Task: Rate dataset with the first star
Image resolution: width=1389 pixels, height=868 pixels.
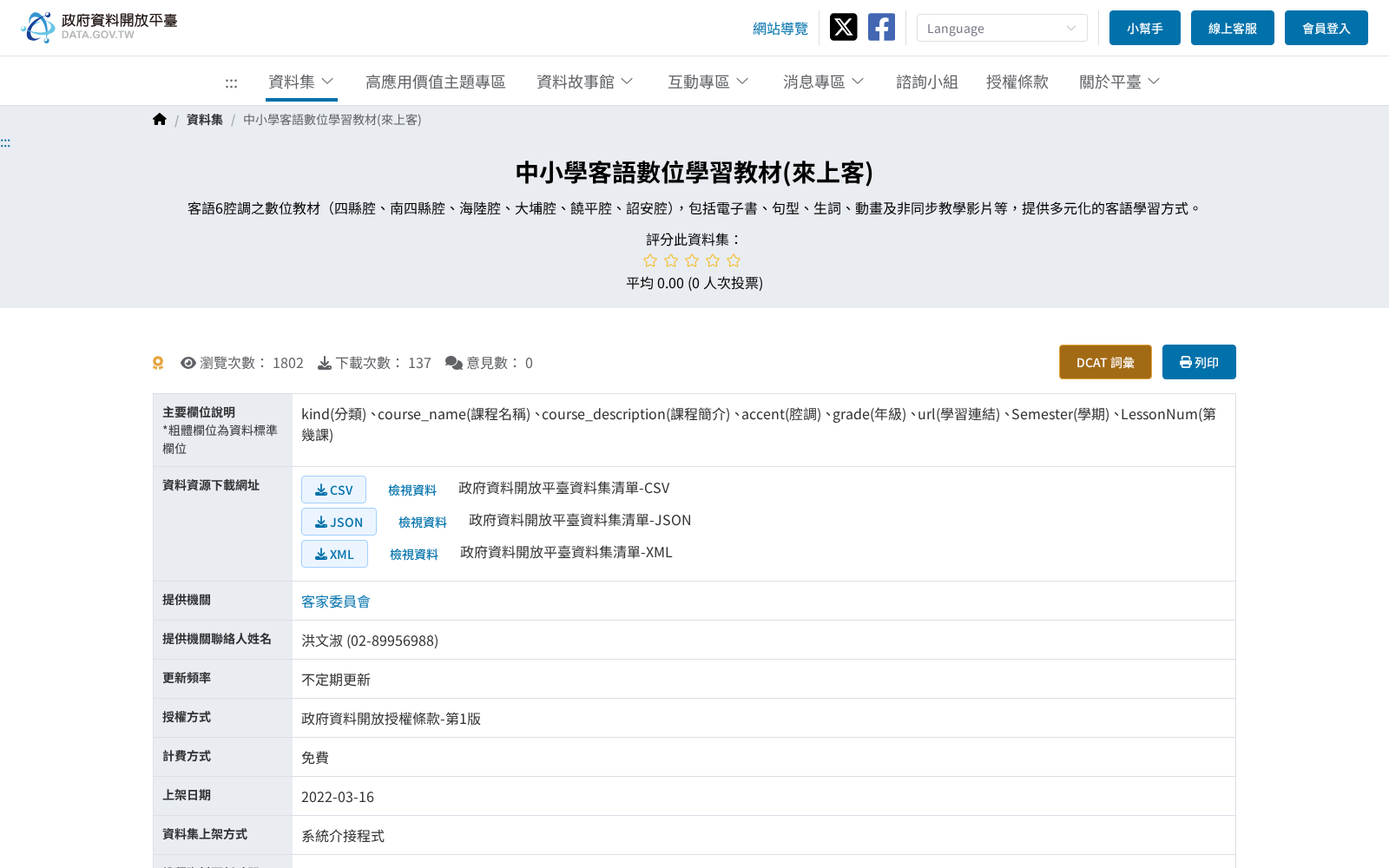Action: click(x=650, y=260)
